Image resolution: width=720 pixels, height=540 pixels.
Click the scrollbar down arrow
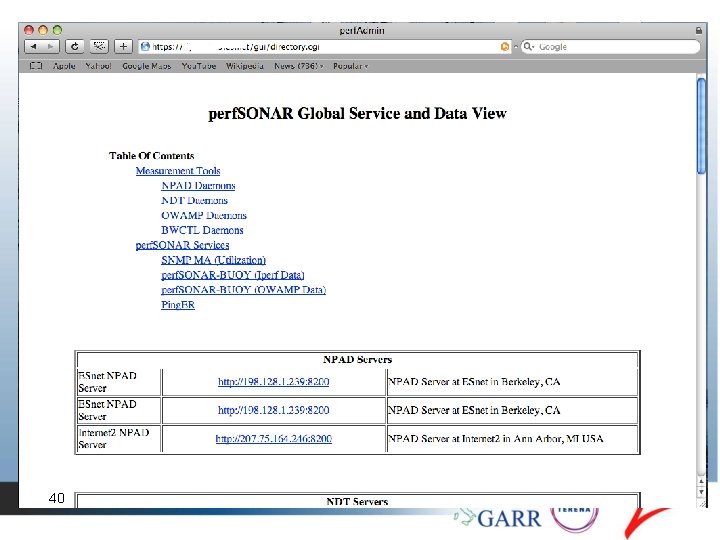pyautogui.click(x=701, y=491)
